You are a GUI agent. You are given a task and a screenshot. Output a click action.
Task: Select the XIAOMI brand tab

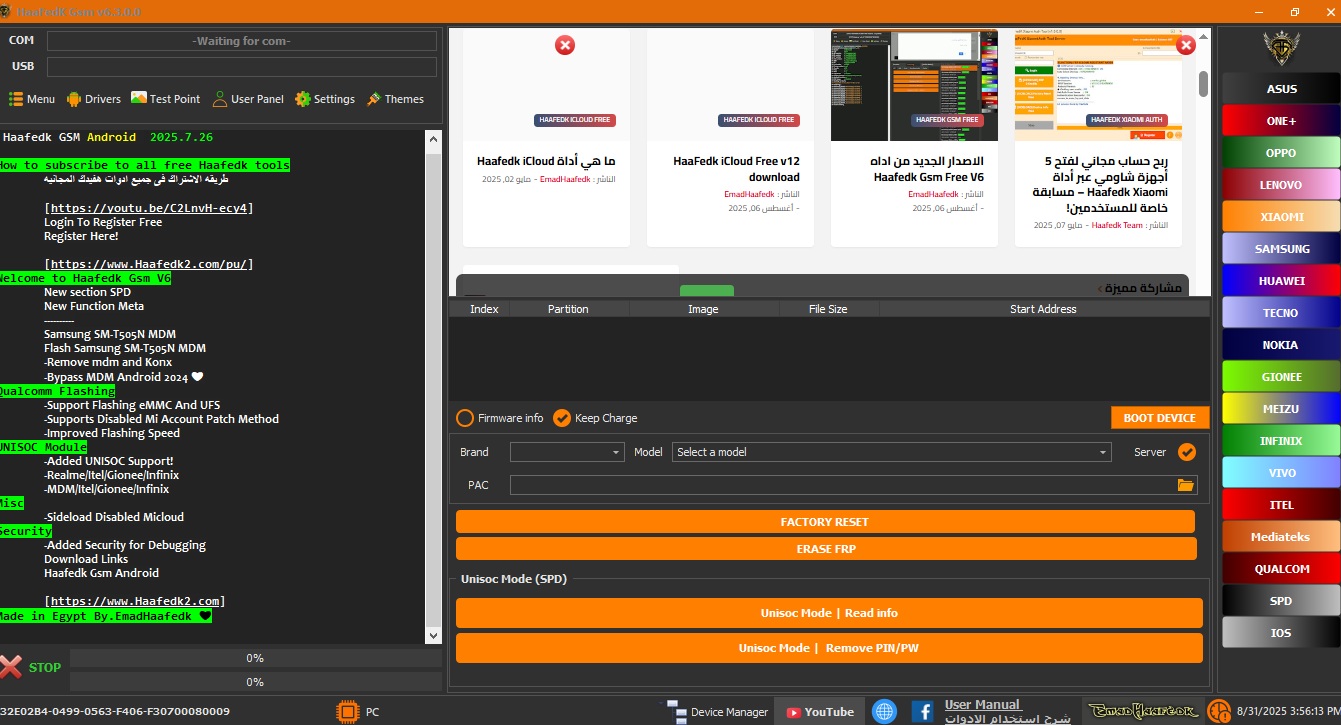pyautogui.click(x=1281, y=217)
